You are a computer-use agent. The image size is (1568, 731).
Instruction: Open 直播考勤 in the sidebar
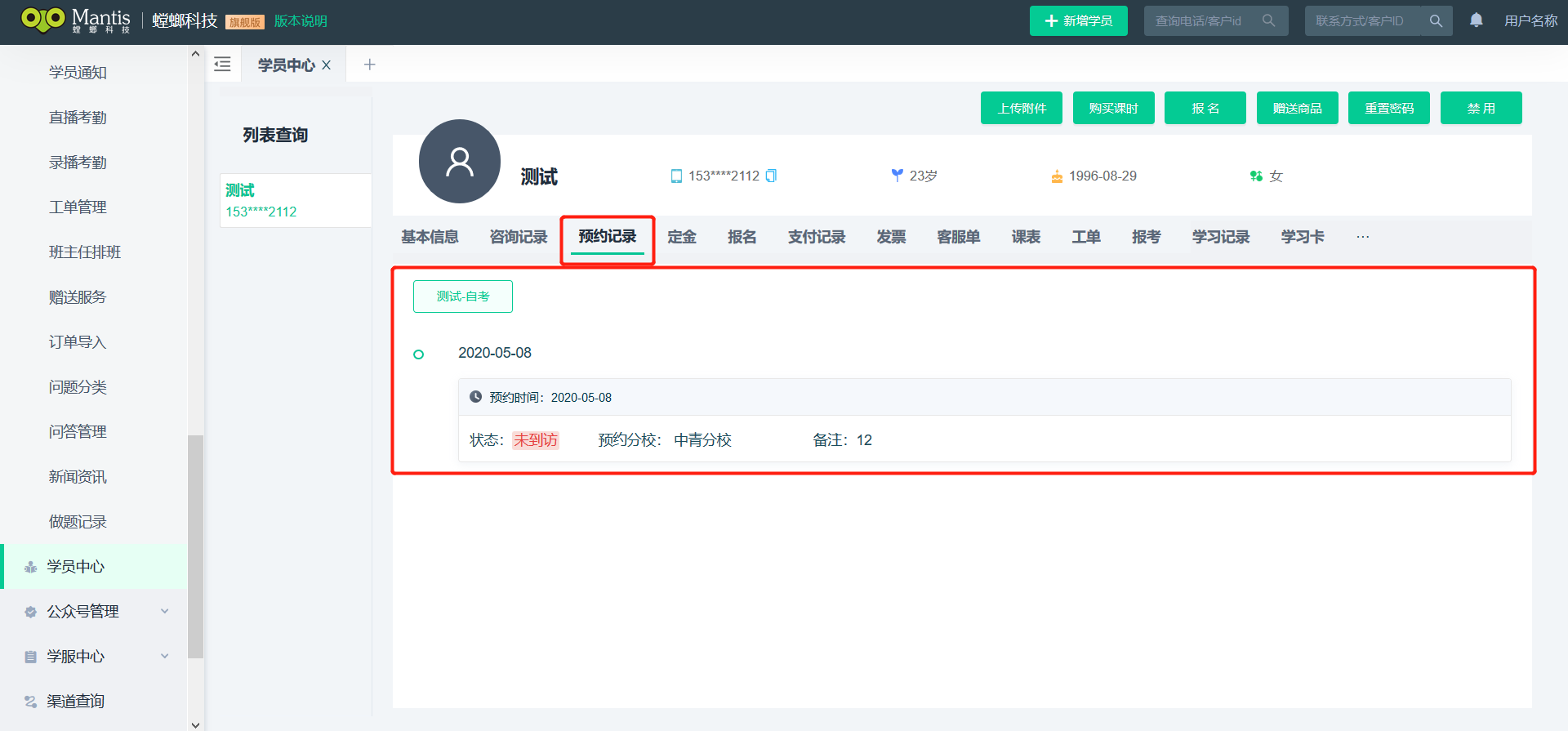[x=78, y=118]
